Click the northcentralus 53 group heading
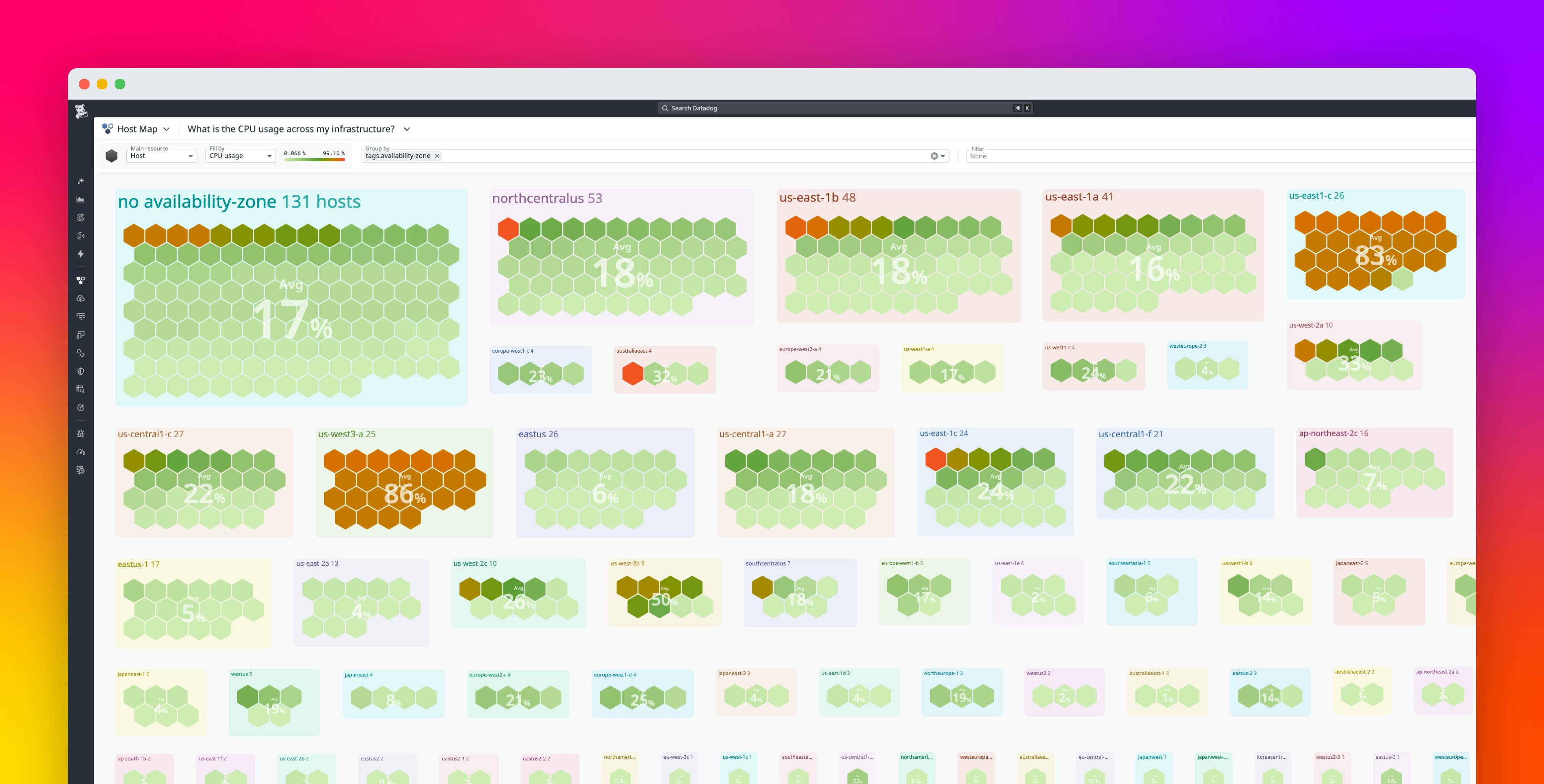1544x784 pixels. (546, 198)
